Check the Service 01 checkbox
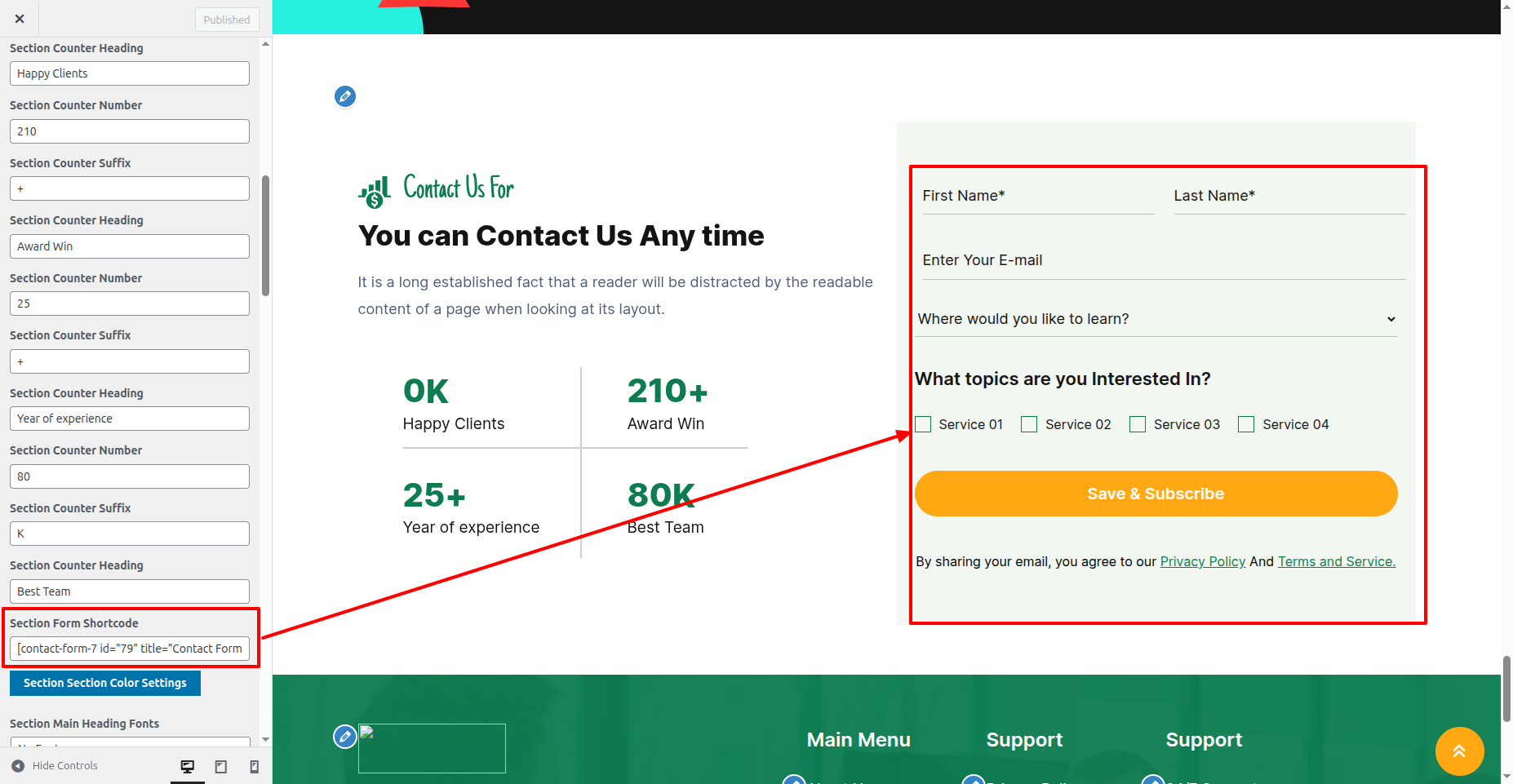 923,424
